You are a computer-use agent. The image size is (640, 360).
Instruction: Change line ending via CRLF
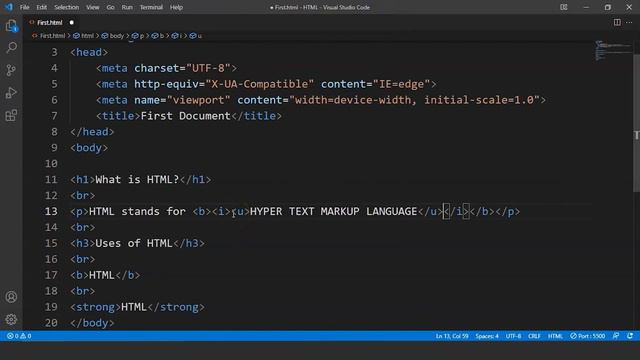click(x=534, y=336)
